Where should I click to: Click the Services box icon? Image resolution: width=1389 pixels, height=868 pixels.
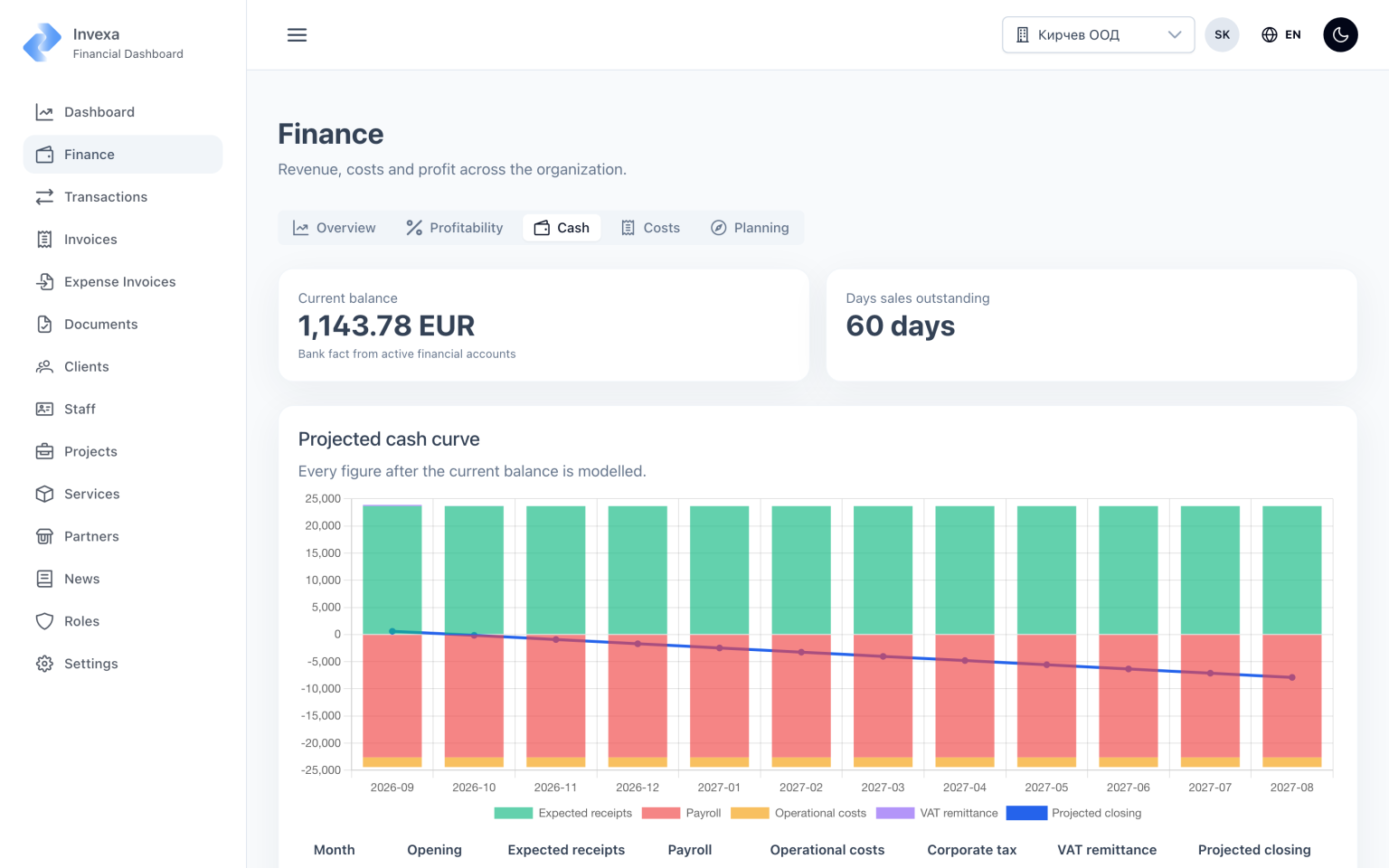(44, 495)
